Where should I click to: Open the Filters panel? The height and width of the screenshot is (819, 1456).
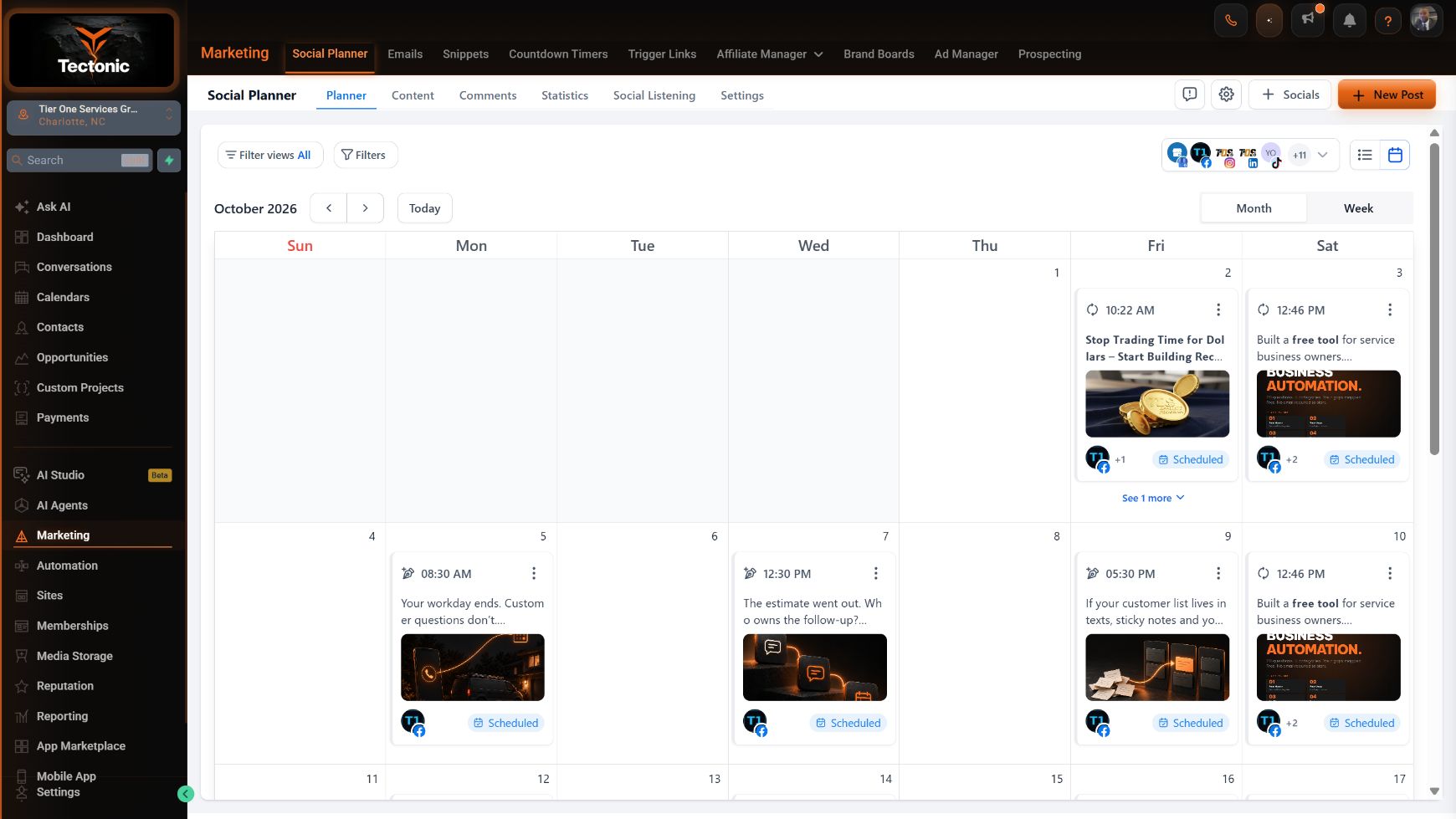365,155
